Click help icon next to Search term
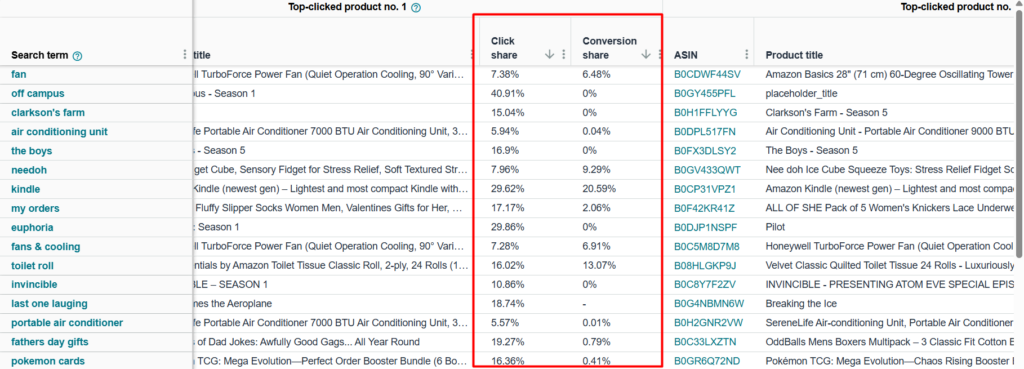 pos(78,56)
